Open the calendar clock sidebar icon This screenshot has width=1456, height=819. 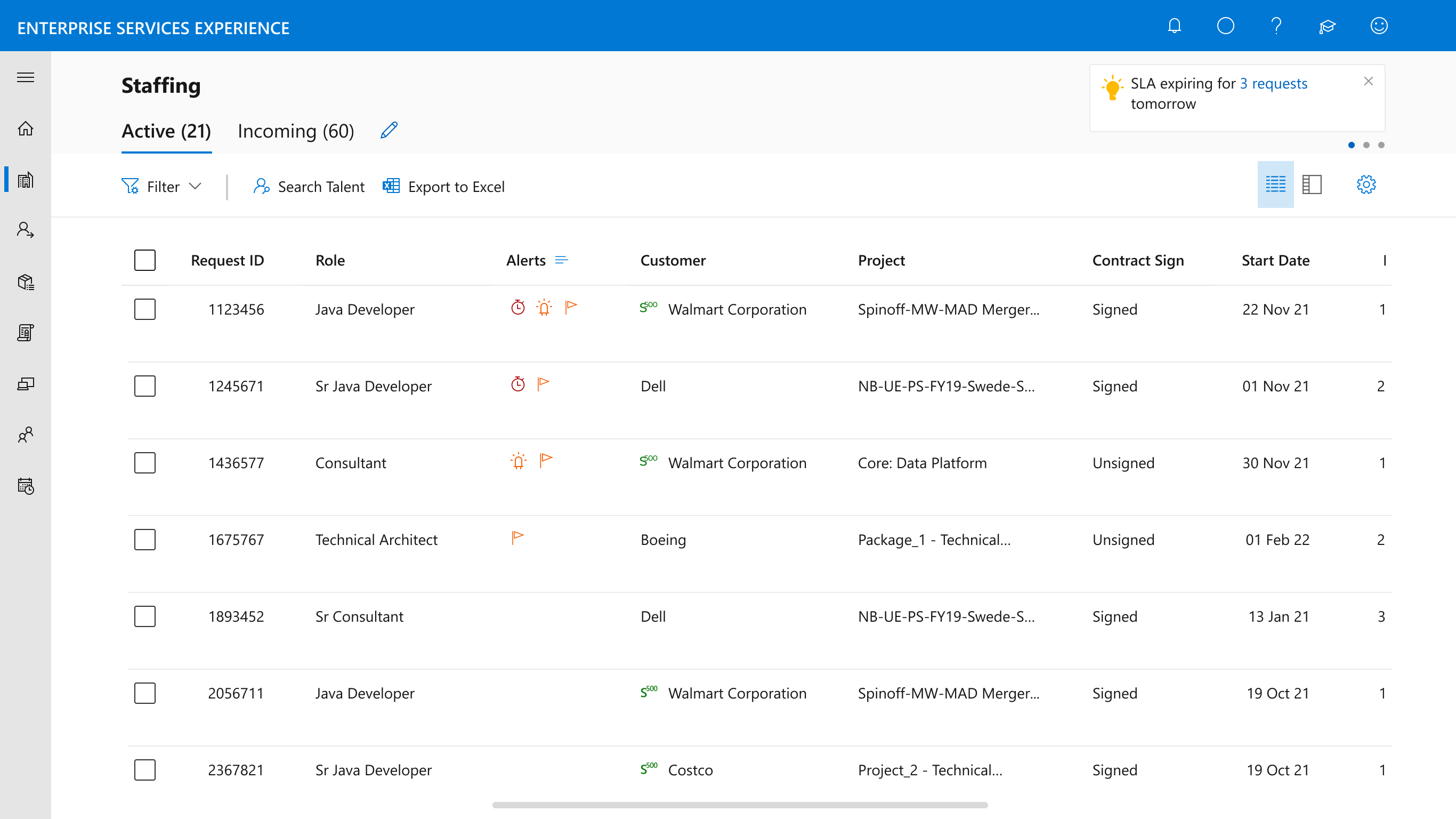[26, 486]
